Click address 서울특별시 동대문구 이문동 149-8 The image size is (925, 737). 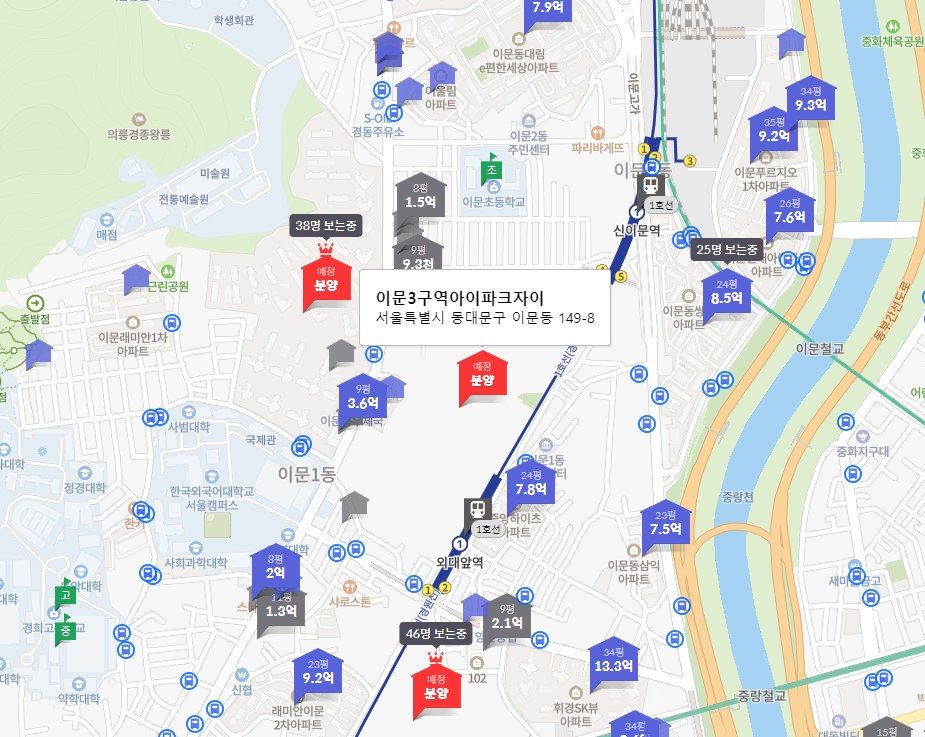[485, 319]
